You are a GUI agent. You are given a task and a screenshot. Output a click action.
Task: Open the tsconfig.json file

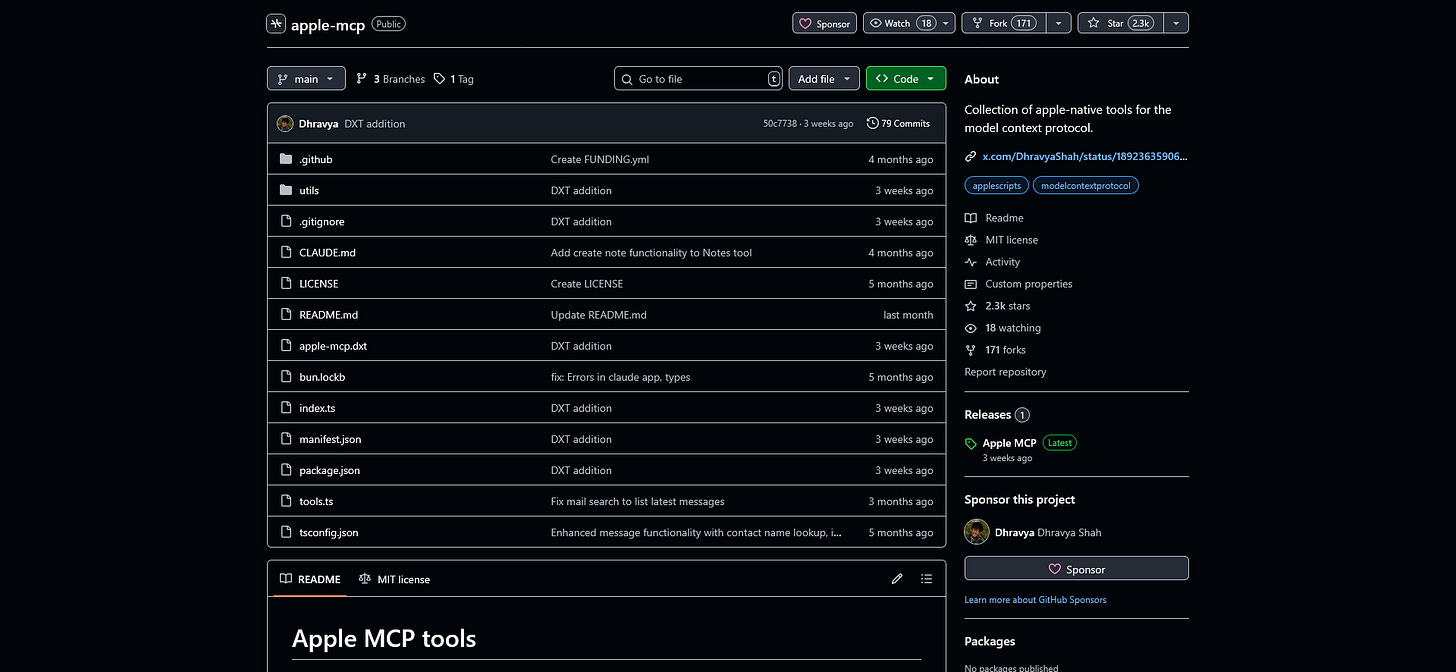[328, 532]
